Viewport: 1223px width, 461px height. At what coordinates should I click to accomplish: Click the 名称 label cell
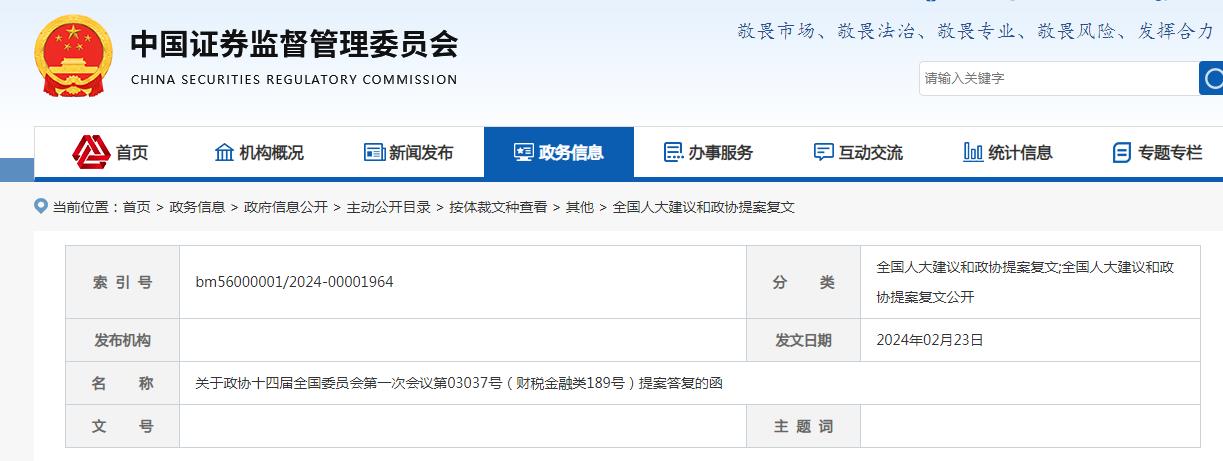tap(122, 383)
